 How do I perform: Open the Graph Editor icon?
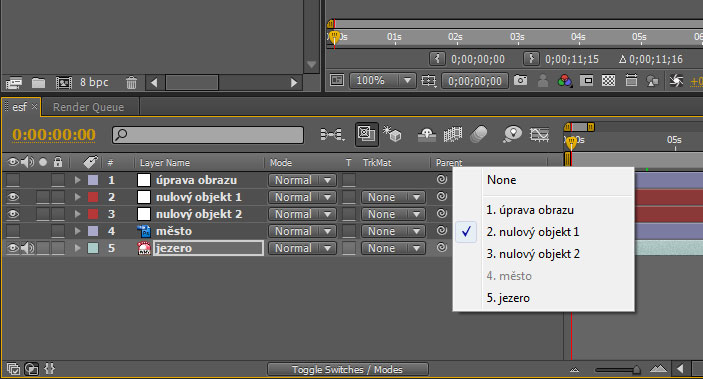tap(539, 134)
